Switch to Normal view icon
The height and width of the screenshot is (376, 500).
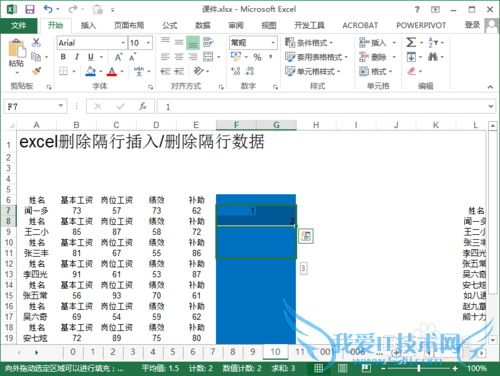318,368
